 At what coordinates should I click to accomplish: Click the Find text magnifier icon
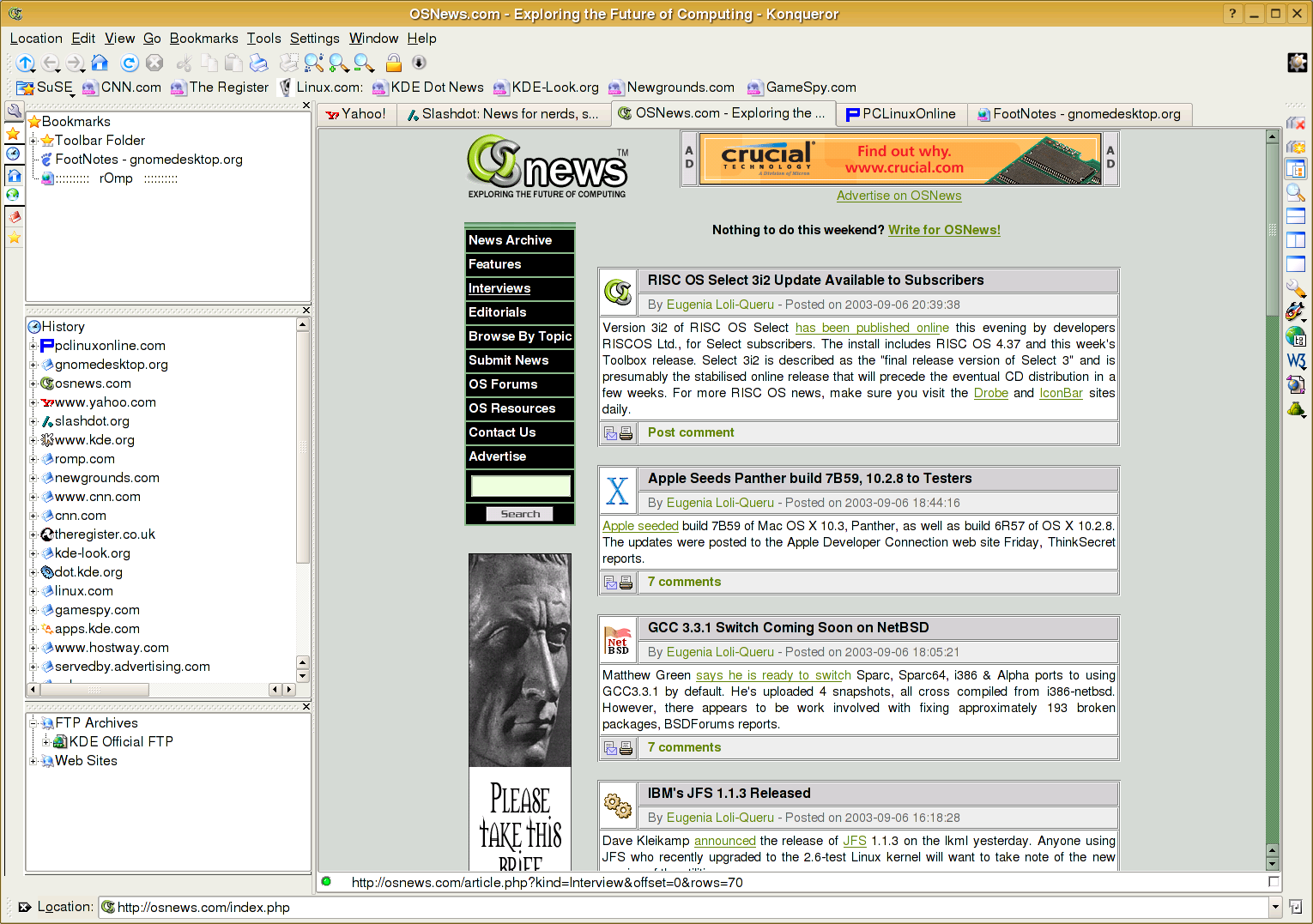(314, 63)
